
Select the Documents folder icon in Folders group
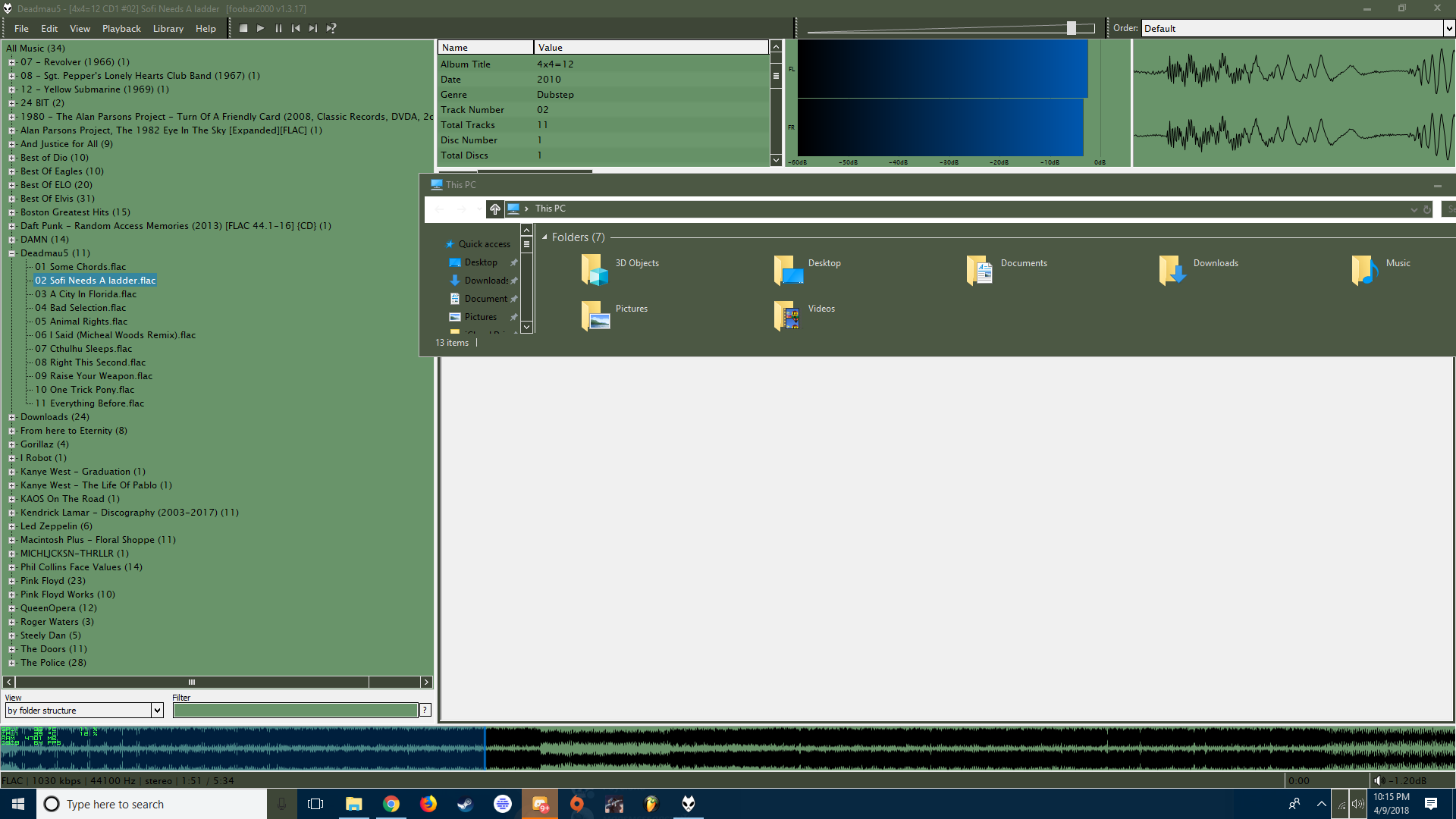980,269
